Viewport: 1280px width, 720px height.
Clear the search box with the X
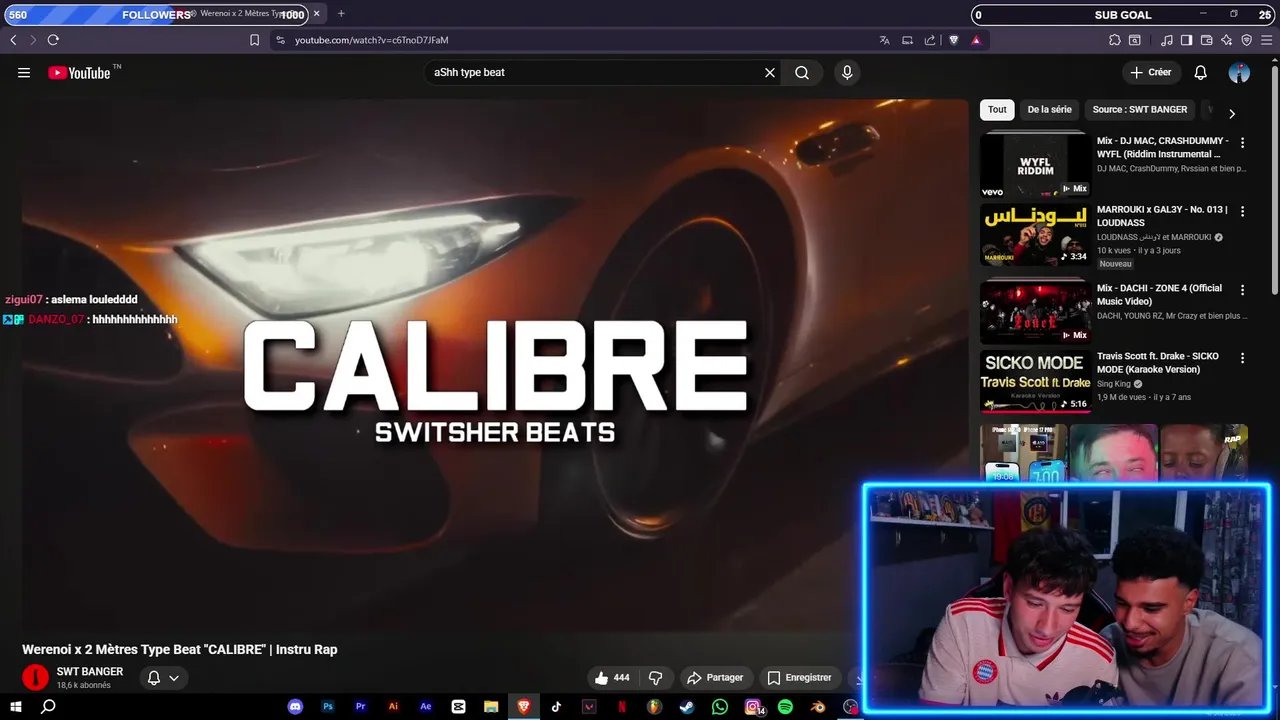pos(770,72)
